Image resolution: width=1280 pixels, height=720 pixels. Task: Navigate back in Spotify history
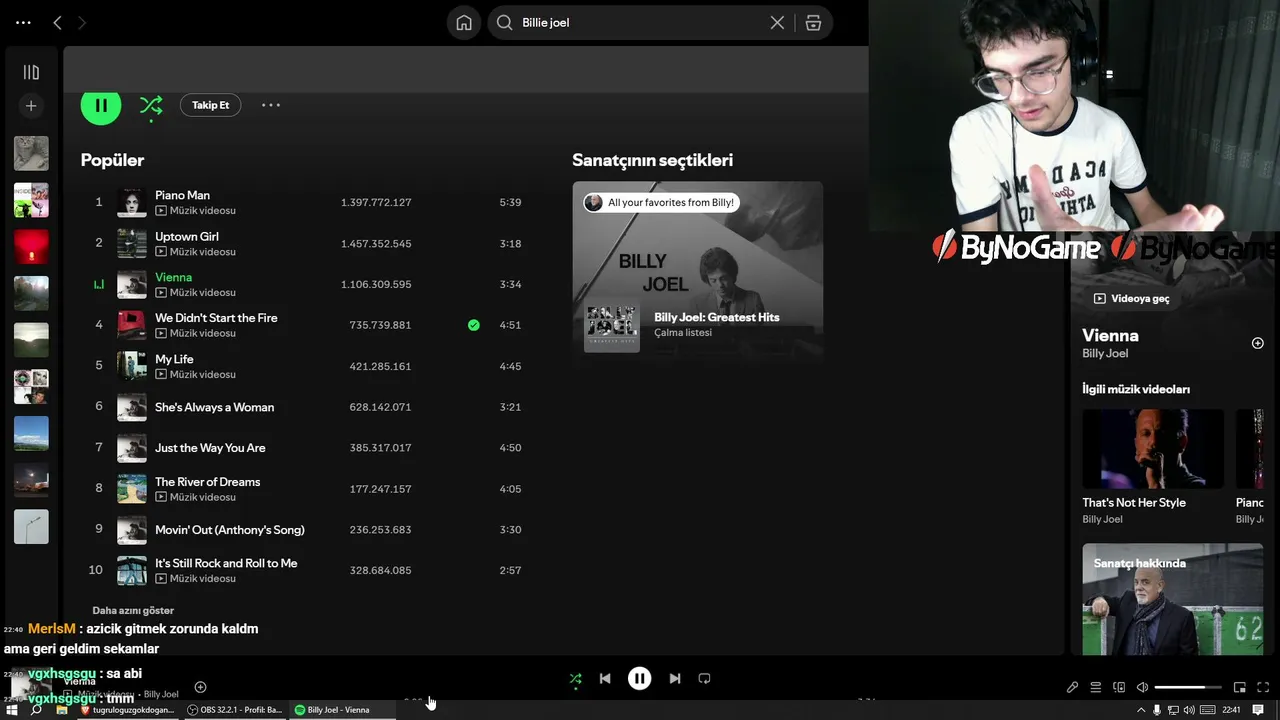click(x=57, y=22)
